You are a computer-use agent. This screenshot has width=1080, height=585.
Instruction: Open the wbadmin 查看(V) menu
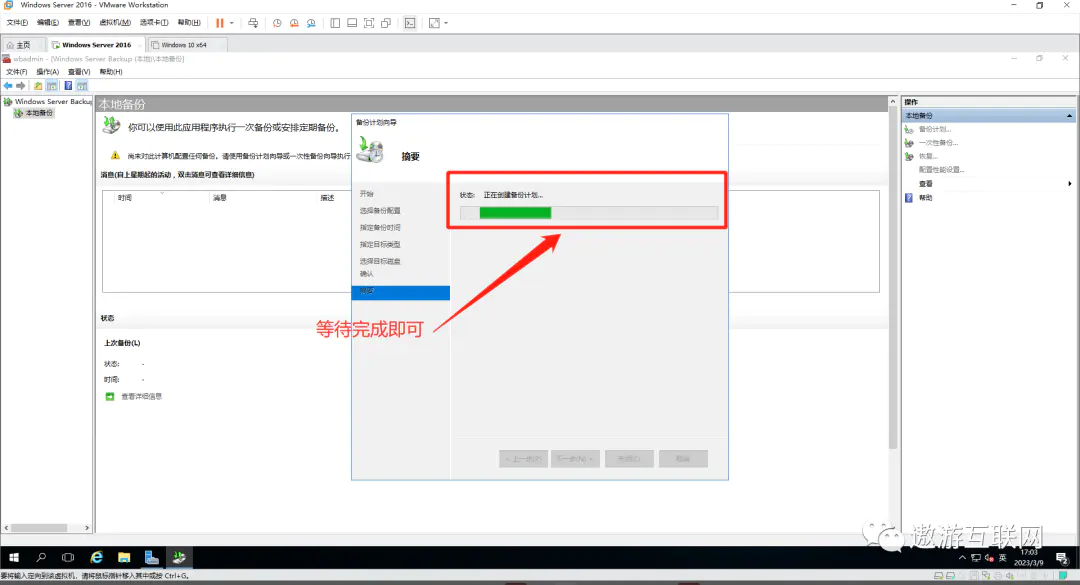(79, 72)
